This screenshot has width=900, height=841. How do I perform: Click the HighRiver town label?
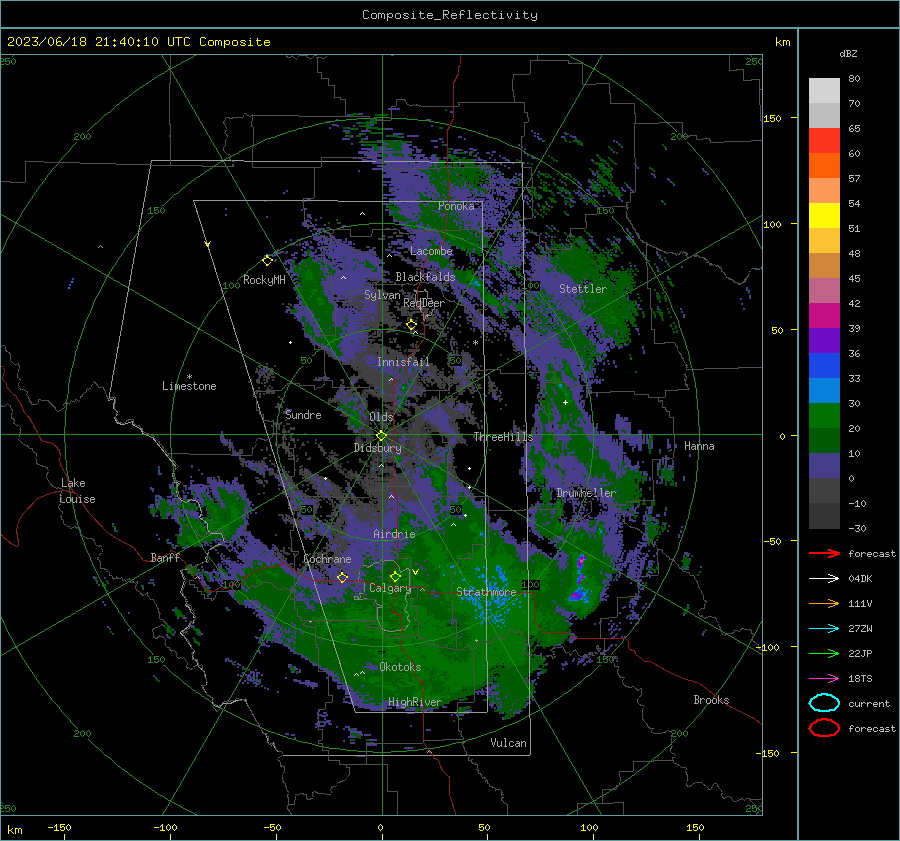click(415, 702)
